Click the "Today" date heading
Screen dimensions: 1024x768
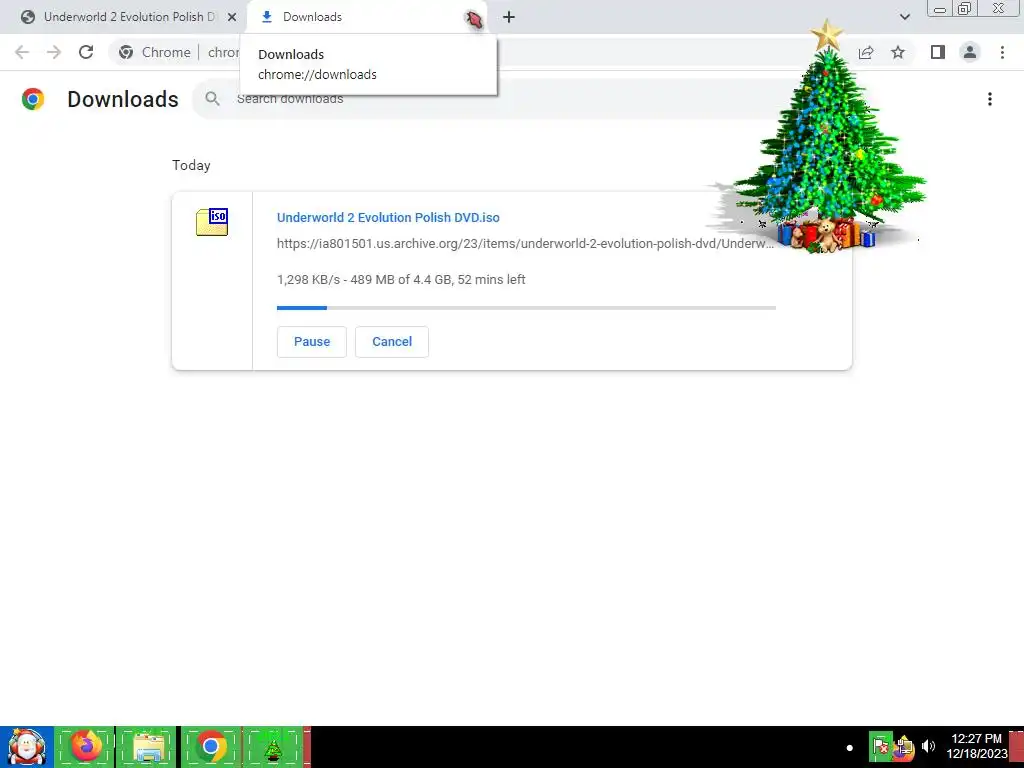pyautogui.click(x=191, y=165)
